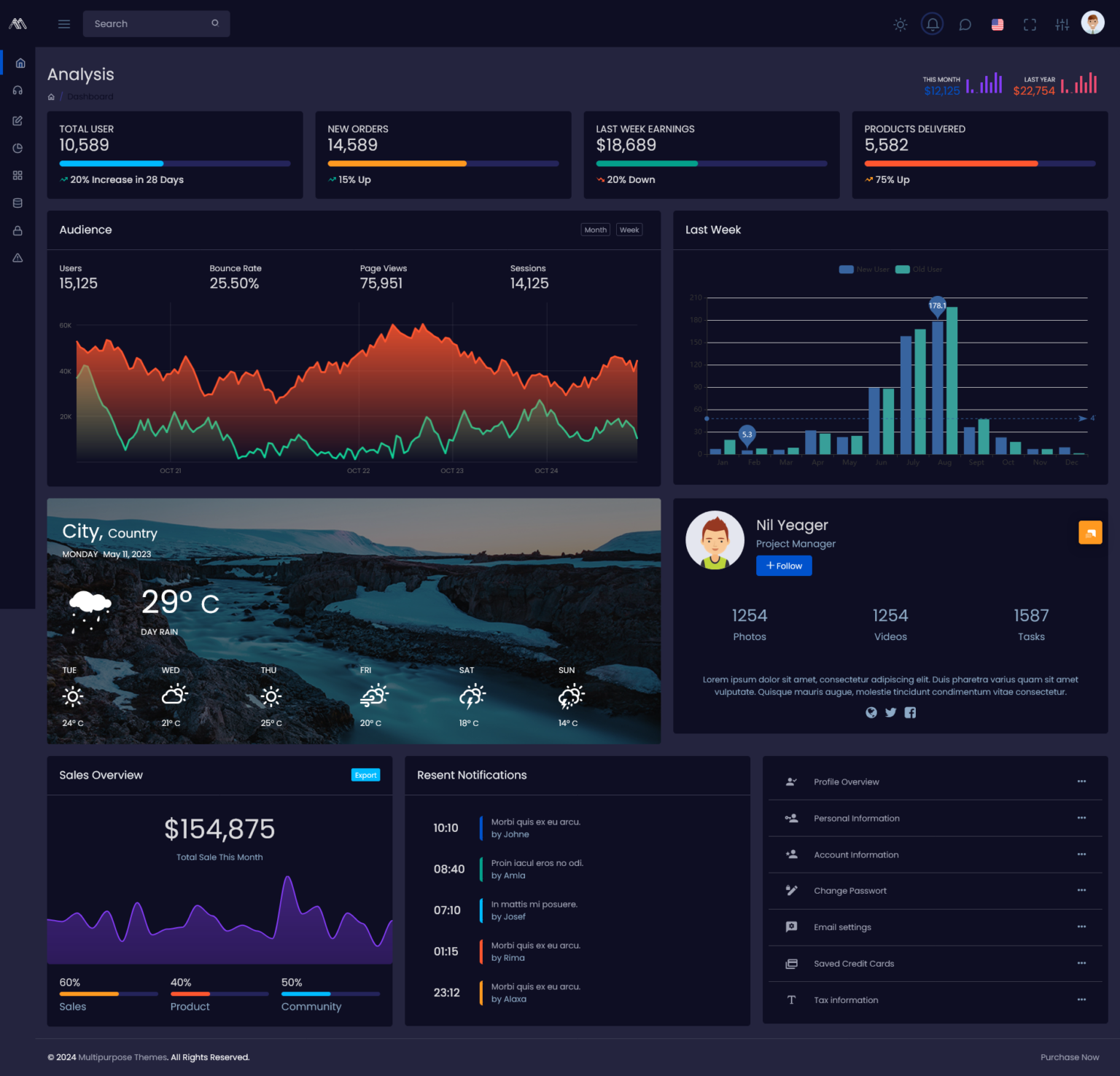Viewport: 1120px width, 1076px height.
Task: Switch Audience chart to Week view
Action: pyautogui.click(x=629, y=230)
